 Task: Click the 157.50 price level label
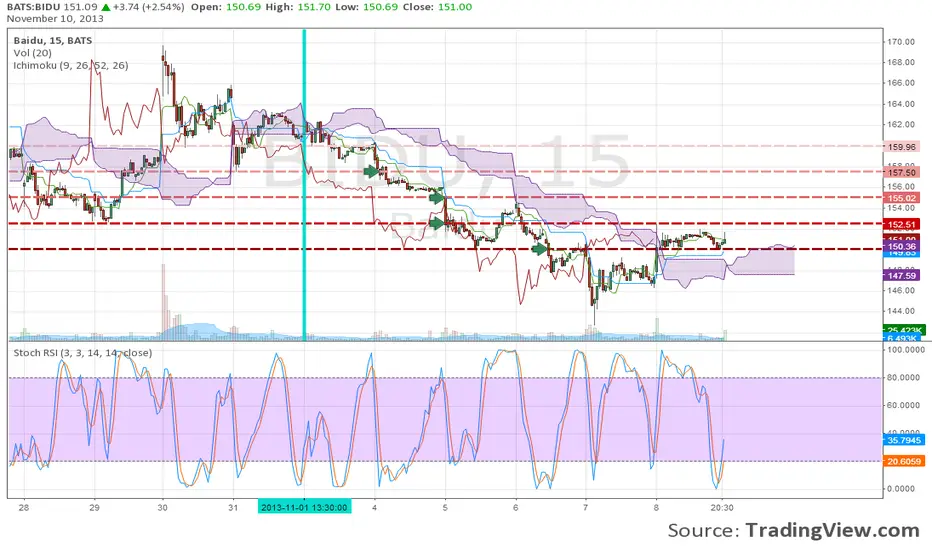click(902, 172)
